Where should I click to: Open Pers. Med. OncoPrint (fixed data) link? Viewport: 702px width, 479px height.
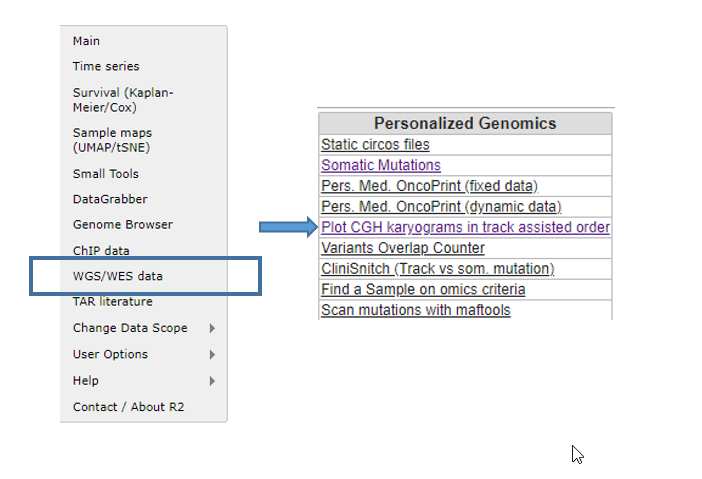click(x=429, y=186)
